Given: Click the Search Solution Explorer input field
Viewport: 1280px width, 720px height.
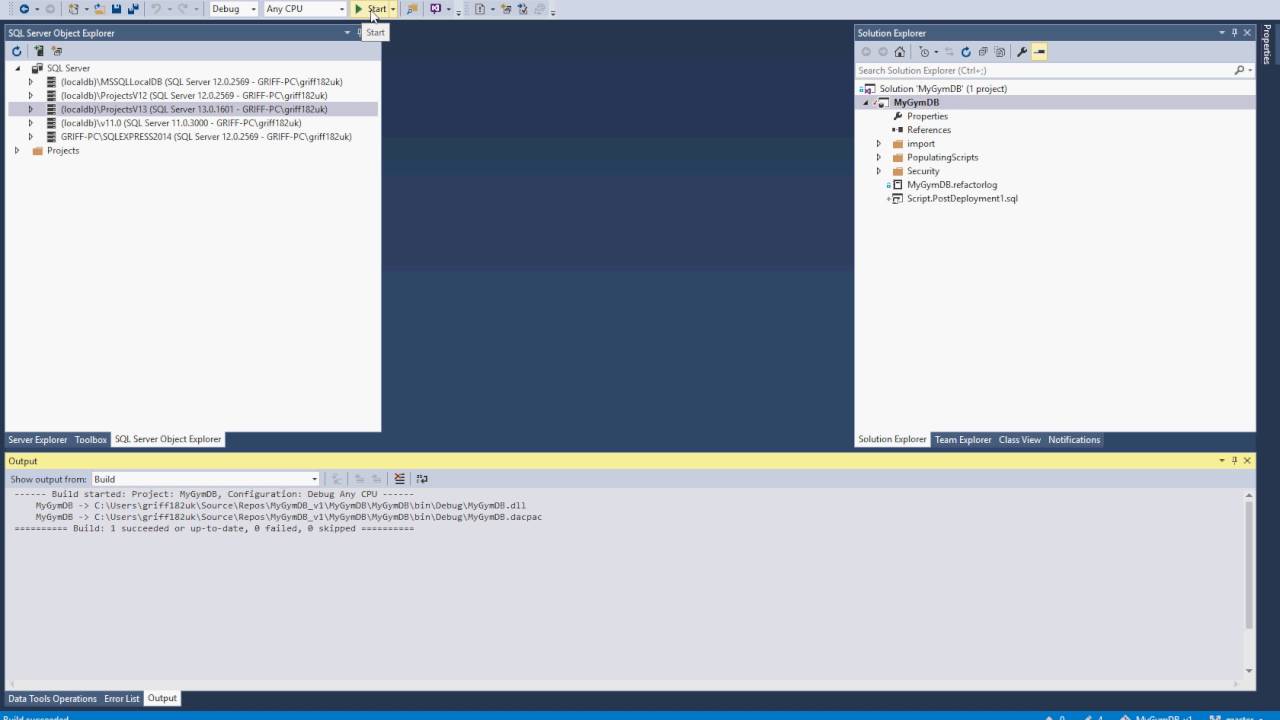Looking at the screenshot, I should click(1044, 70).
